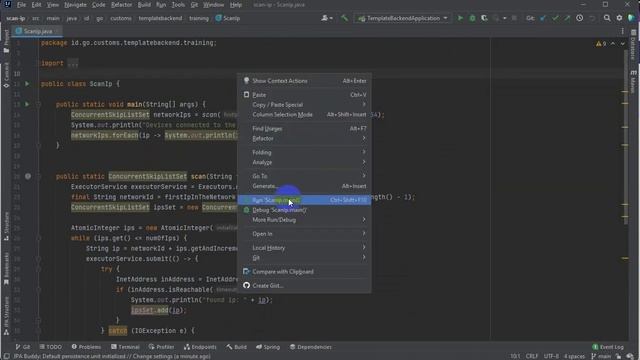640x360 pixels.
Task: Run with Coverage from the toolbar
Action: tap(484, 18)
